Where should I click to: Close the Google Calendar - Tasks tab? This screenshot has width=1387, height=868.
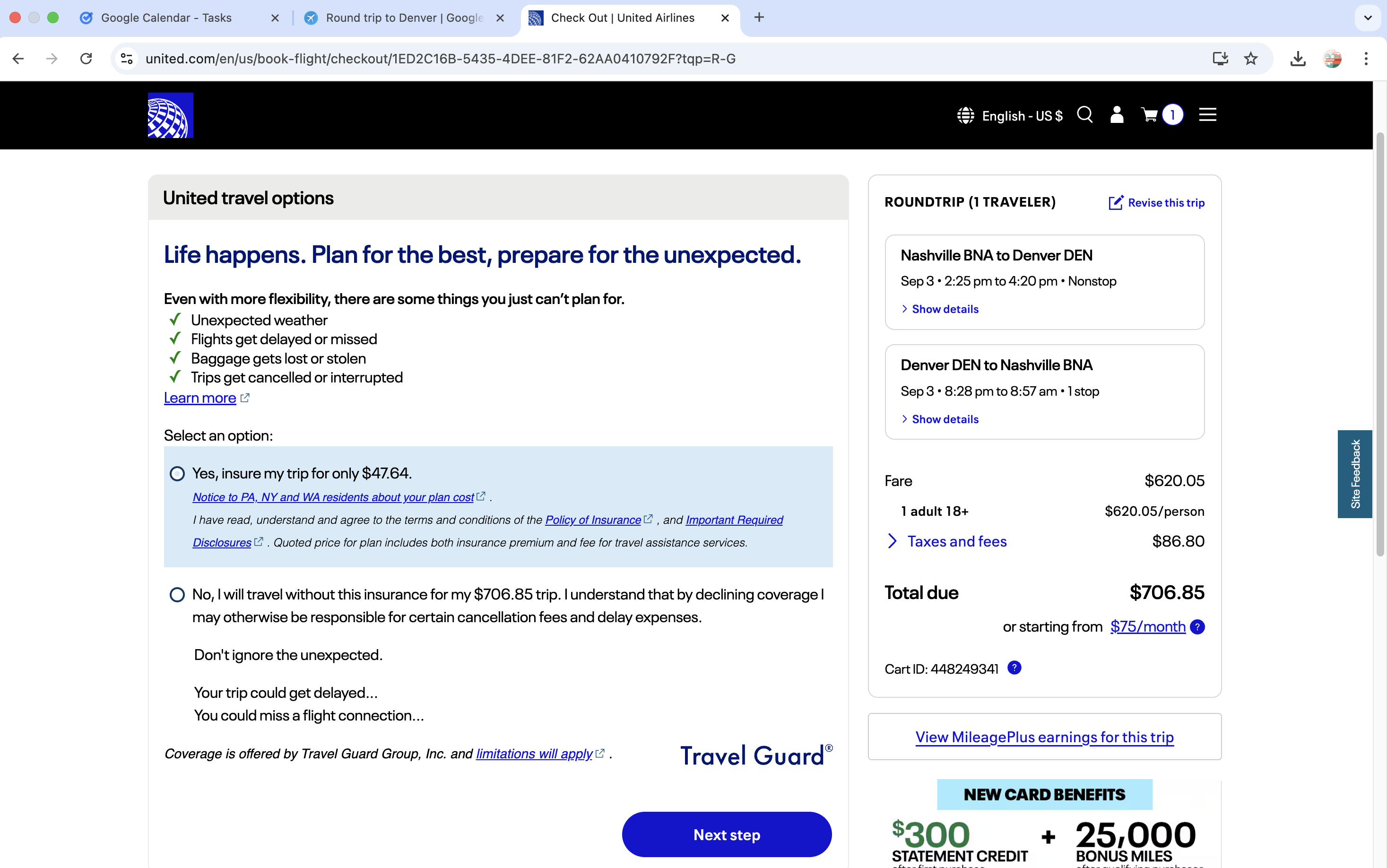[x=275, y=18]
